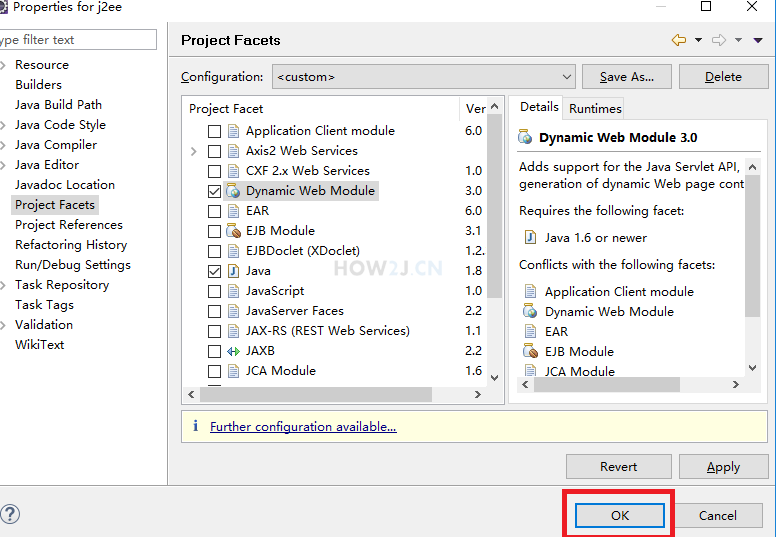Open Run/Debug Settings page
This screenshot has width=776, height=537.
click(x=73, y=265)
